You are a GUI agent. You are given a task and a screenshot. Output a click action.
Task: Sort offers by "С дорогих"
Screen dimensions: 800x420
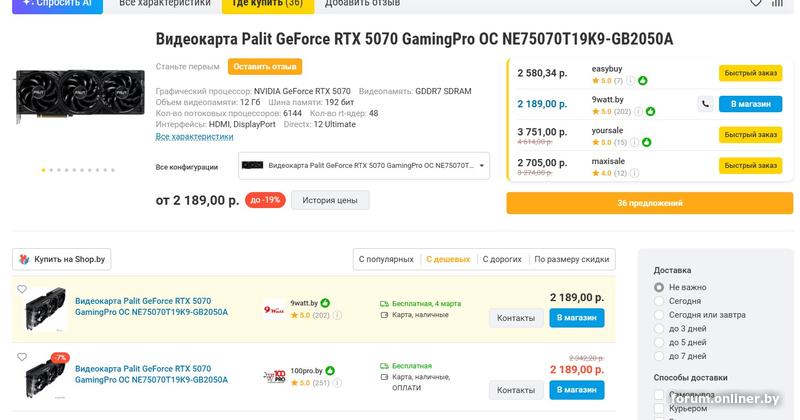(501, 259)
